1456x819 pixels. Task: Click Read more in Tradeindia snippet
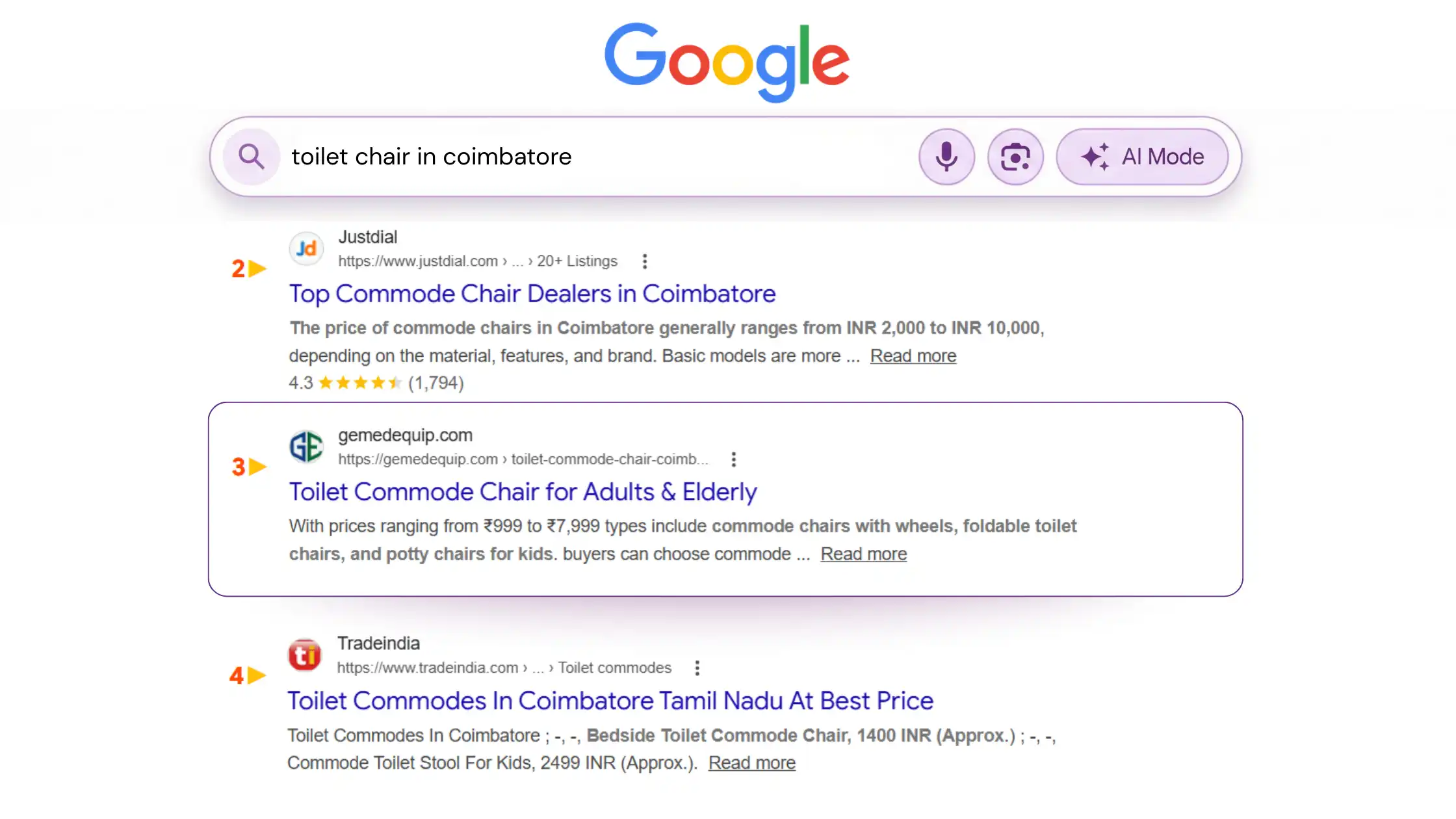coord(751,763)
